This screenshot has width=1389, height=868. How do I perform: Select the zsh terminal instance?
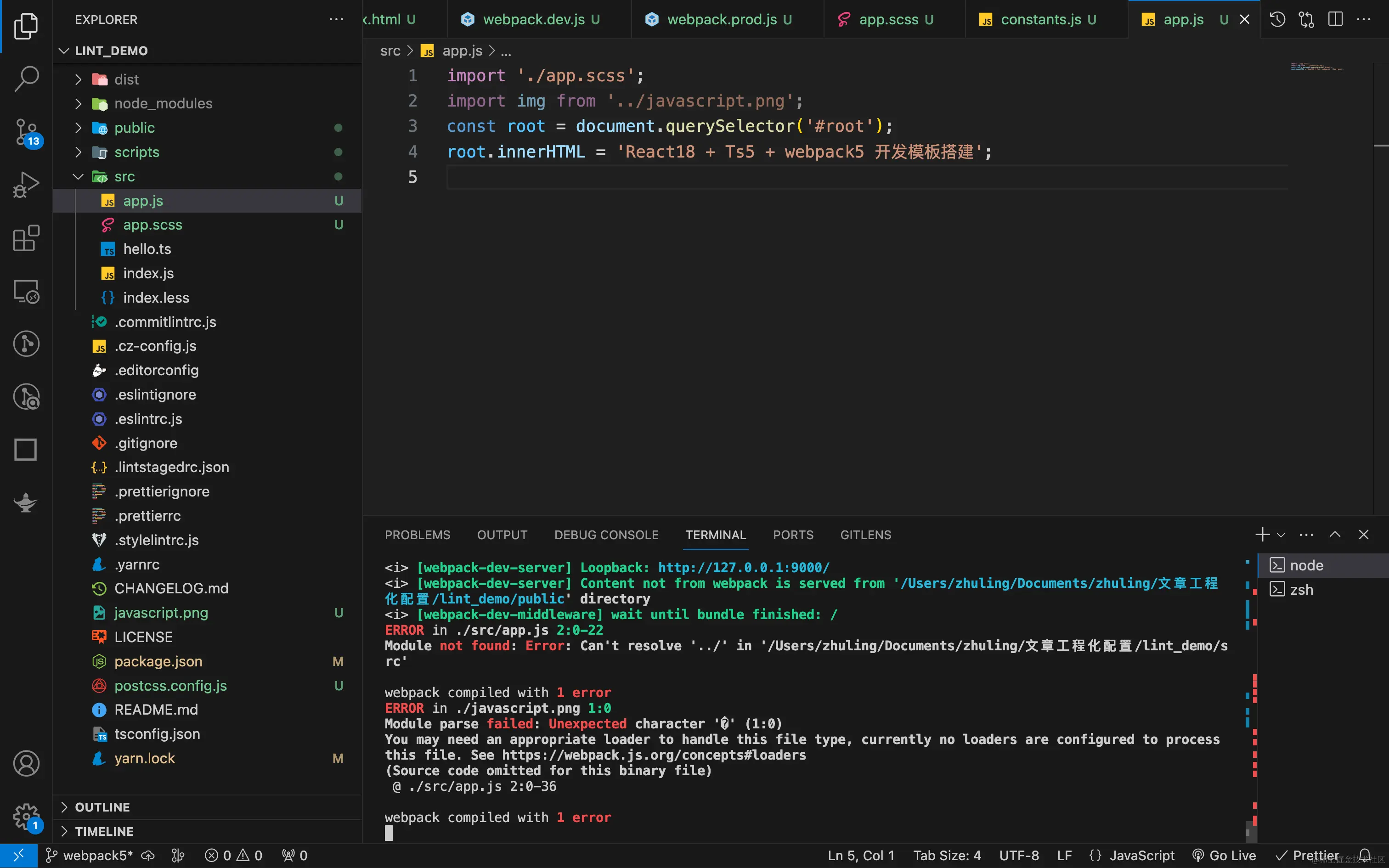click(1322, 590)
